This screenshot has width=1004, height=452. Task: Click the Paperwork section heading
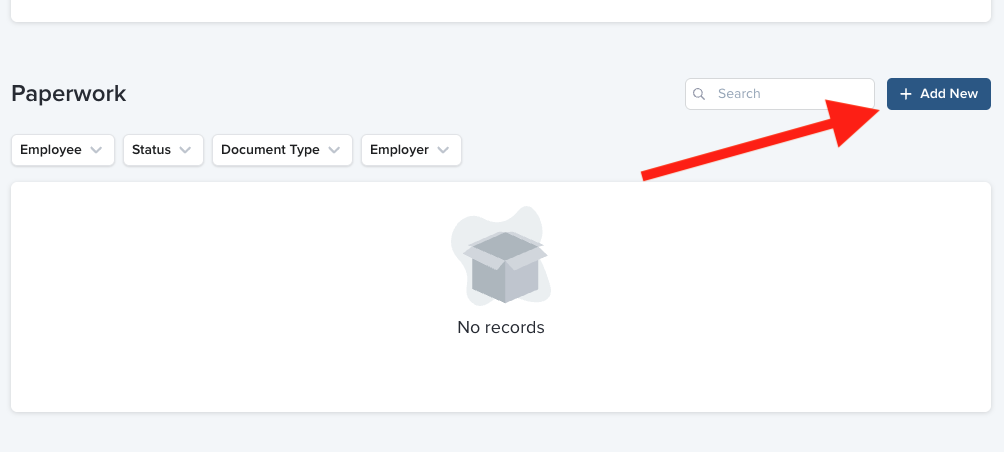click(x=69, y=94)
